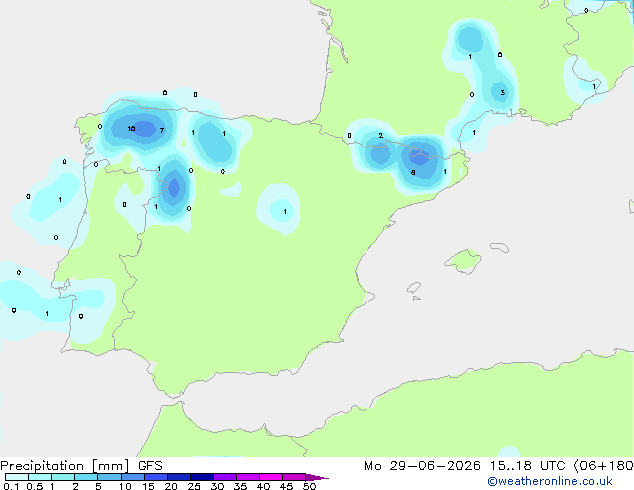Click the 25 mm dark blue legend swatch
The width and height of the screenshot is (634, 490).
point(201,477)
